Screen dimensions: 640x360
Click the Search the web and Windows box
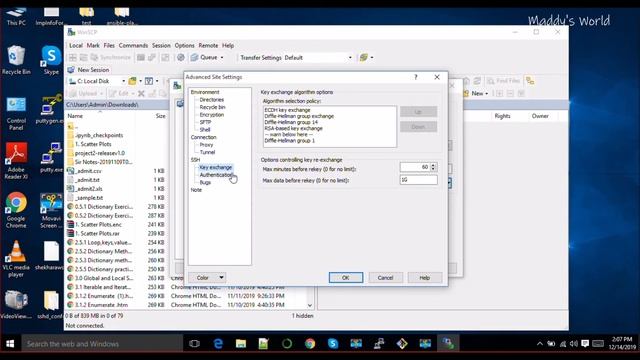click(x=102, y=344)
